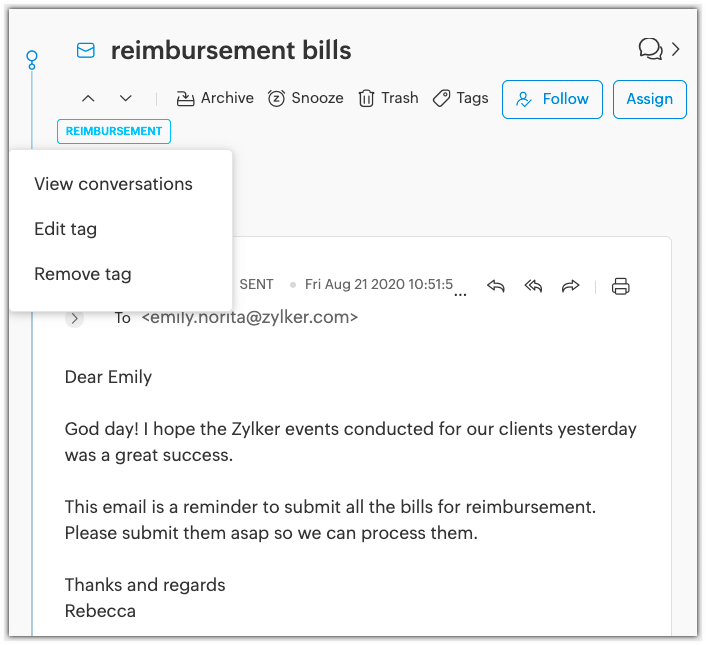Select Remove tag menu entry
Screen dimensions: 706x645
click(x=82, y=274)
